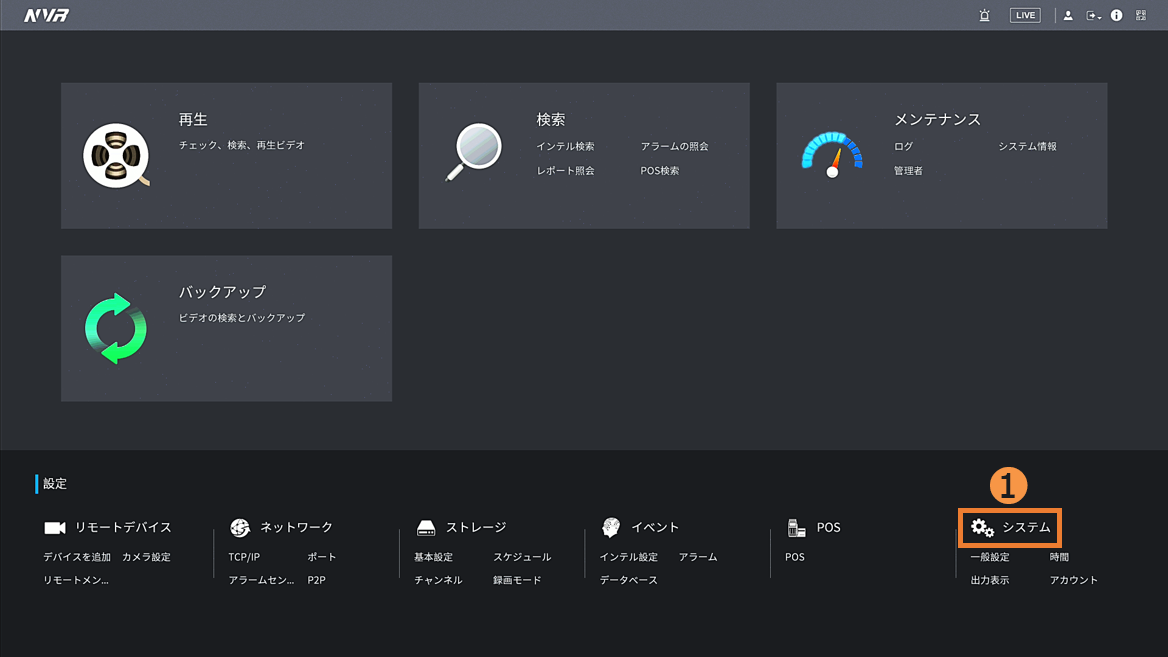Screen dimensions: 1168x657
Task: Open TCP/IP network settings
Action: tap(244, 557)
